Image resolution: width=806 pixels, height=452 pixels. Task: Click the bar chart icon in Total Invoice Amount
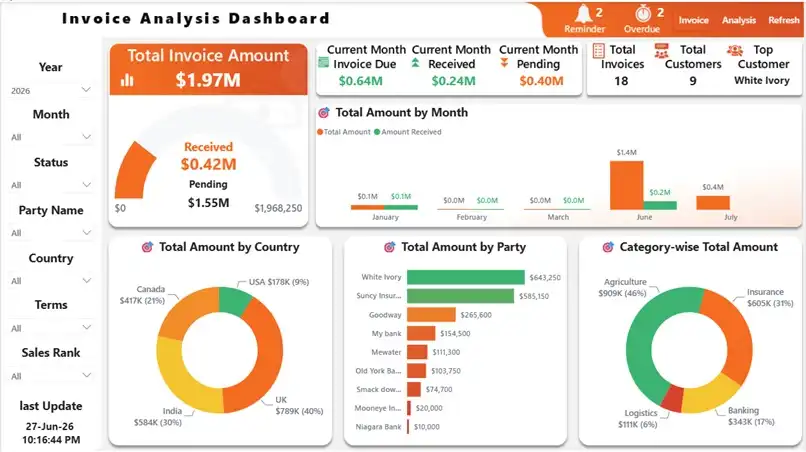[127, 80]
